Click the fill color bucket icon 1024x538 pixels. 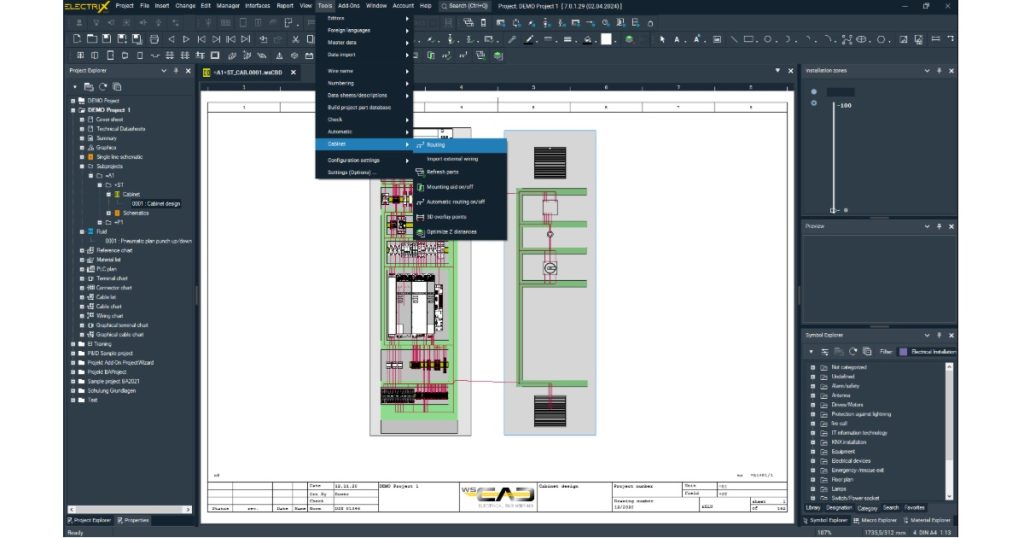click(588, 39)
